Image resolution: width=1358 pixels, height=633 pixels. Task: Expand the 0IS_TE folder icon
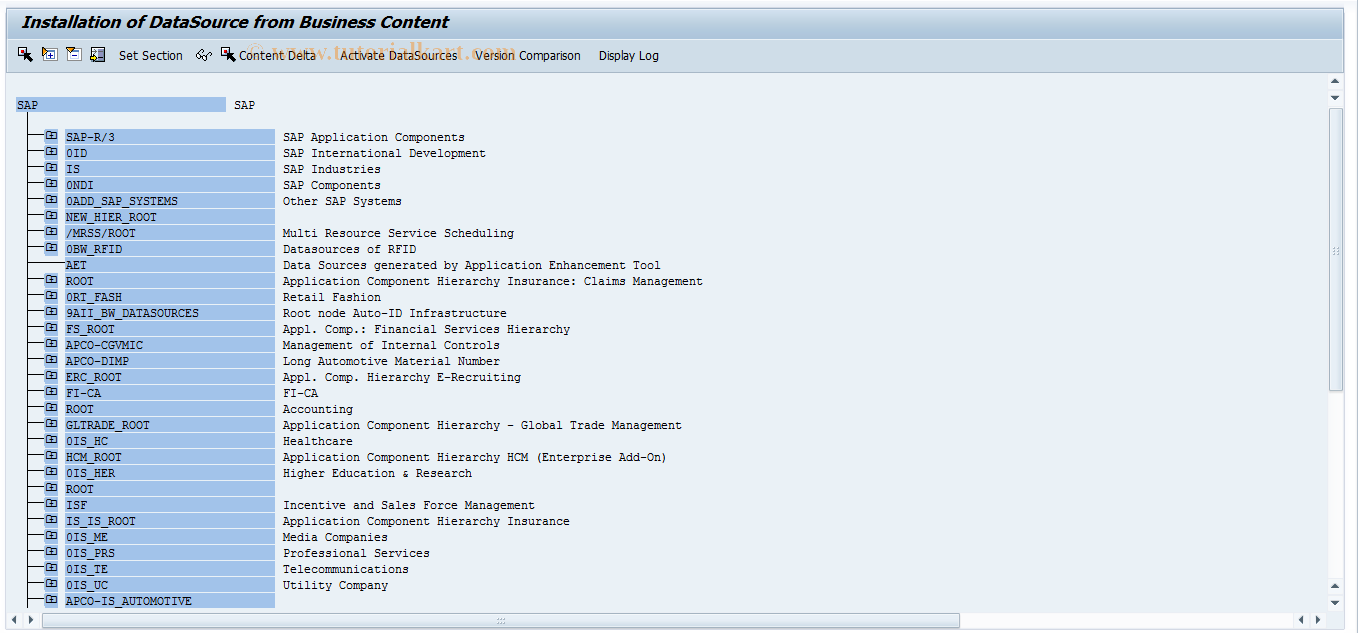(x=51, y=568)
